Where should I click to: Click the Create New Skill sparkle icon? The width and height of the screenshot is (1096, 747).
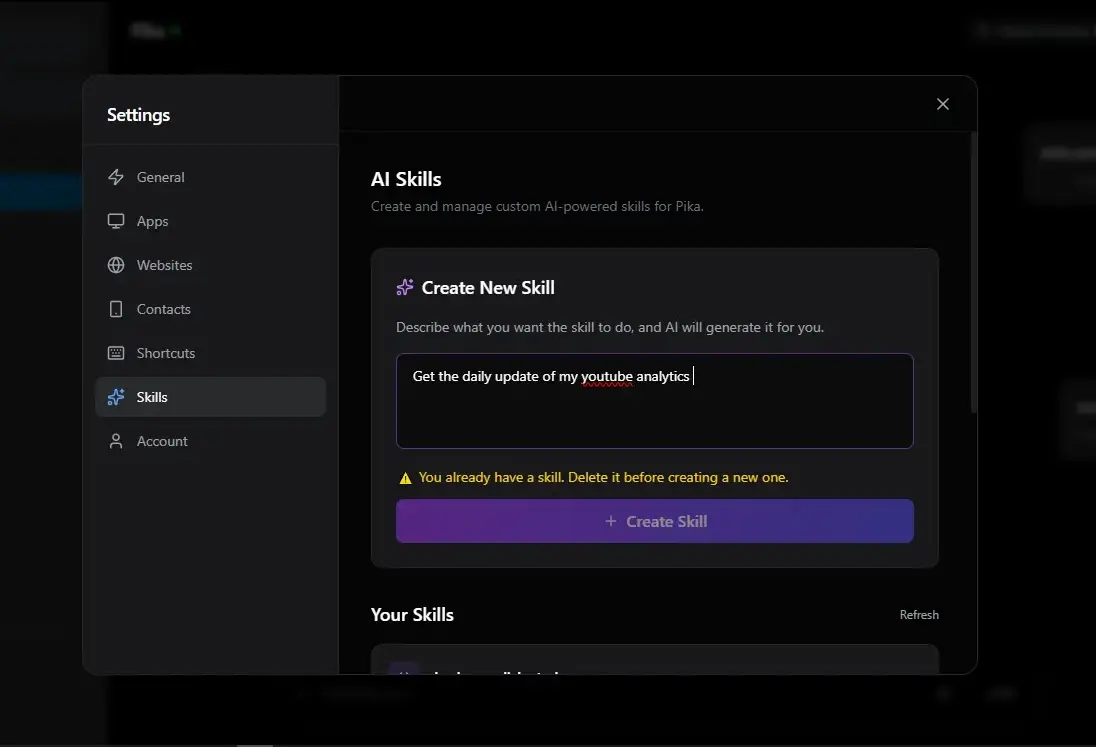(x=403, y=287)
